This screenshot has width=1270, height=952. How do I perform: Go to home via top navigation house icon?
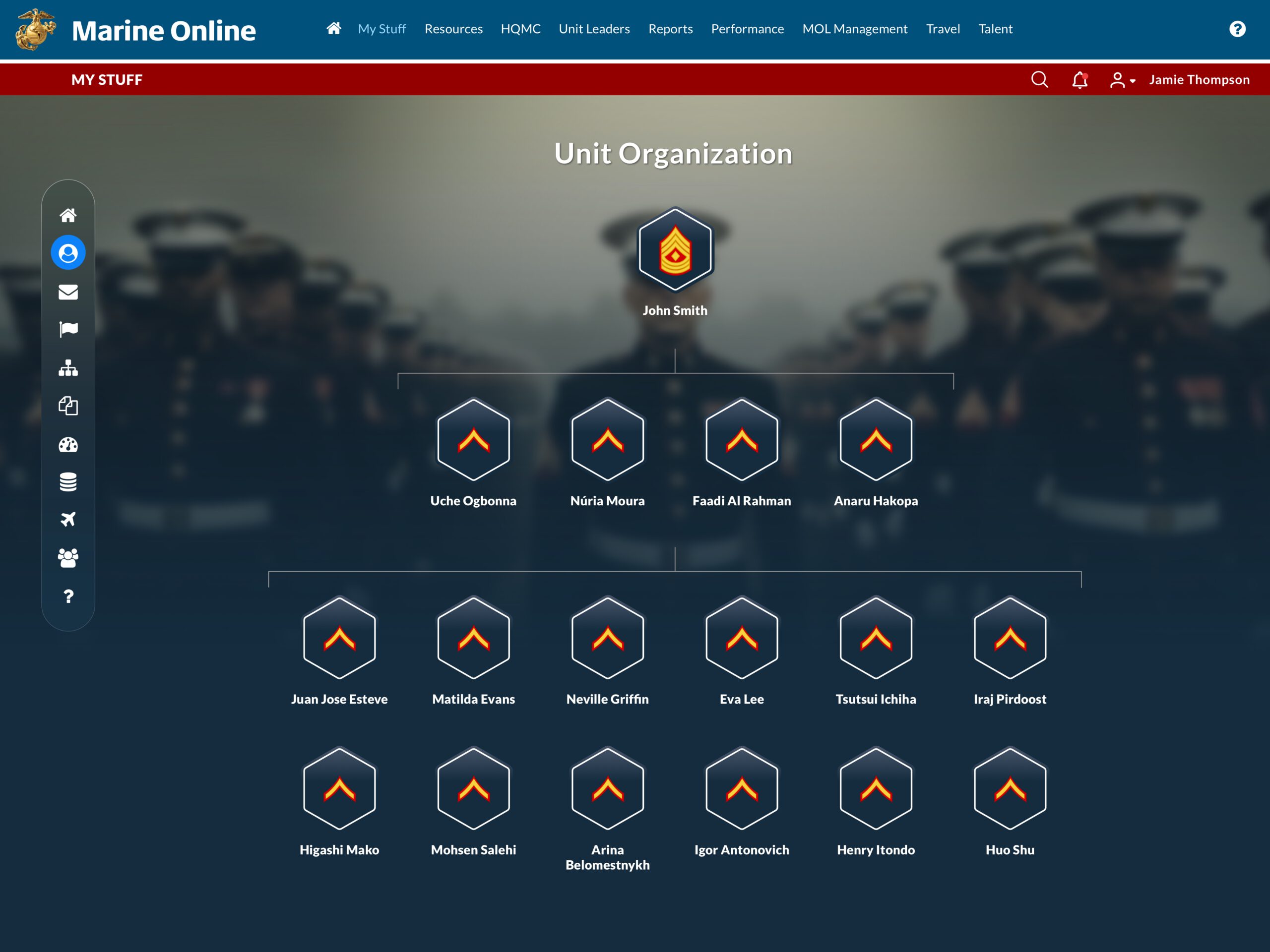(333, 28)
